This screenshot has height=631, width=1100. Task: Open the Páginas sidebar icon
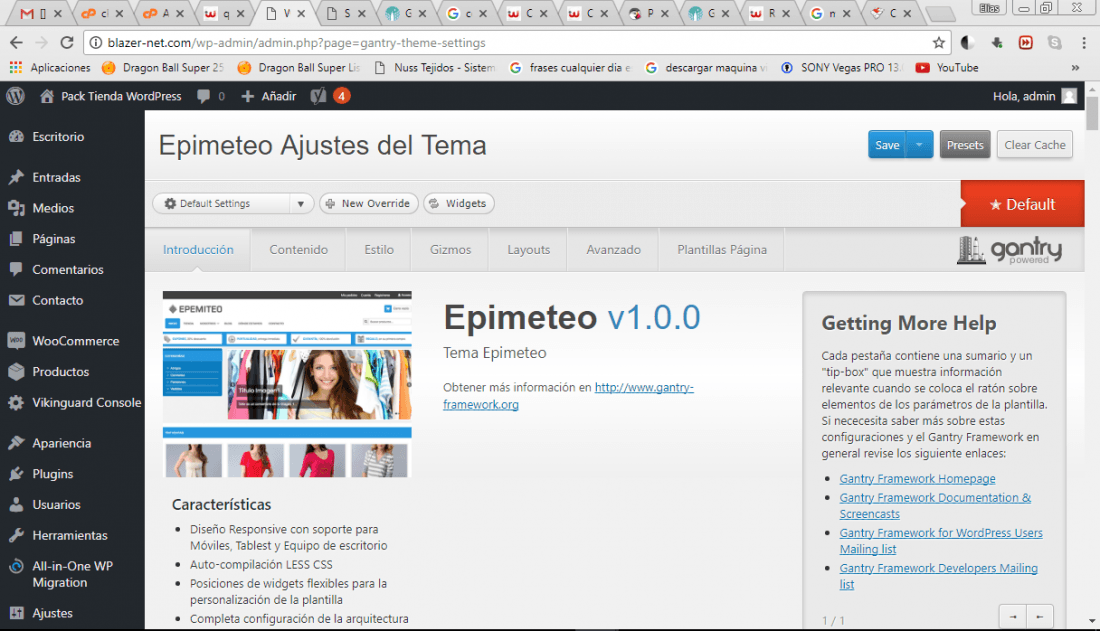click(x=16, y=239)
